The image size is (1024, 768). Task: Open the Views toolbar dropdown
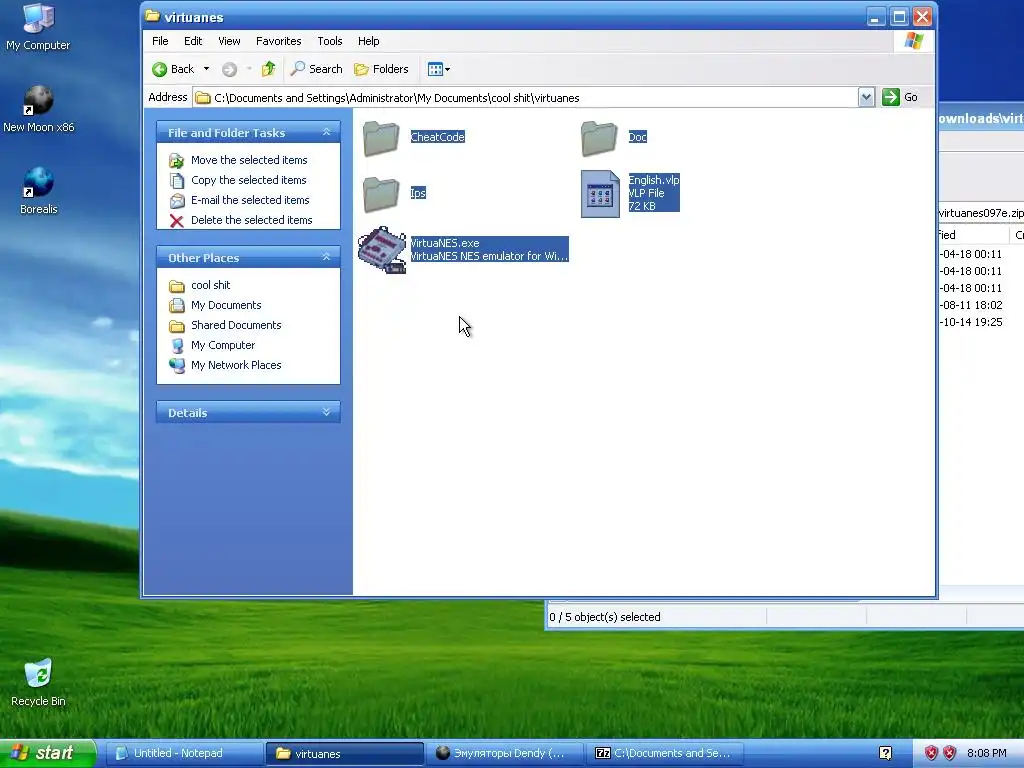(x=438, y=69)
